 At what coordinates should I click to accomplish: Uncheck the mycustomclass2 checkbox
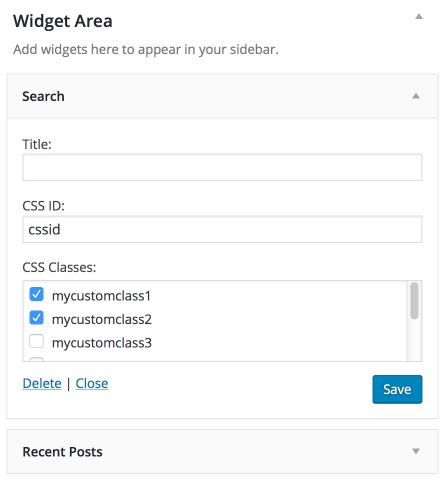(x=36, y=318)
